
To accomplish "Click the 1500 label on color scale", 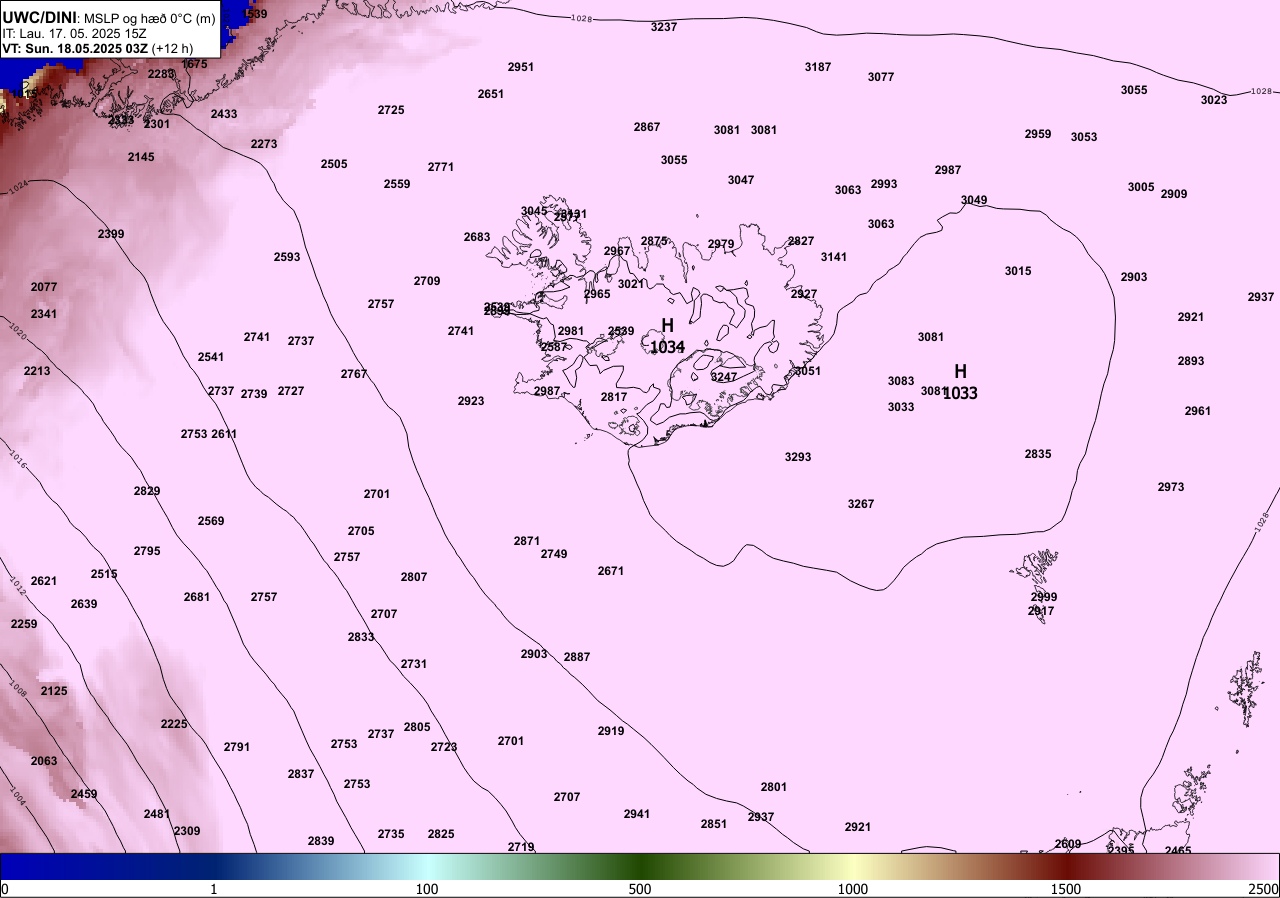I will tap(1066, 889).
